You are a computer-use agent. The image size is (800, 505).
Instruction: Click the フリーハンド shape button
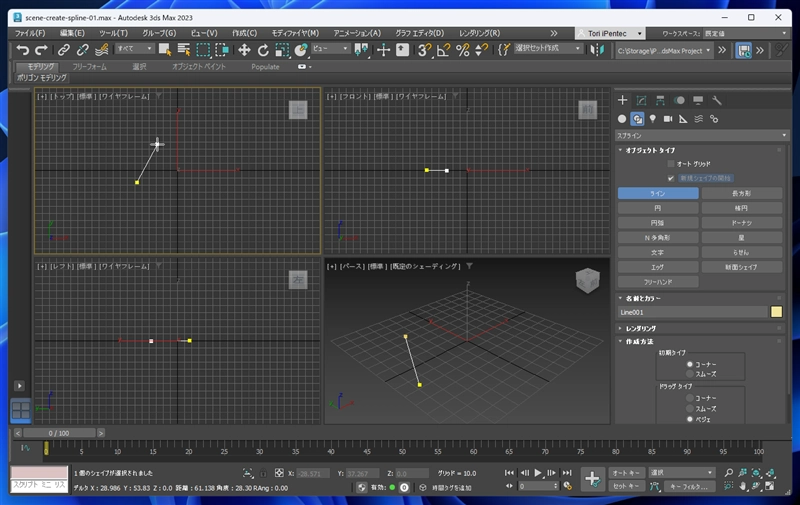click(658, 282)
